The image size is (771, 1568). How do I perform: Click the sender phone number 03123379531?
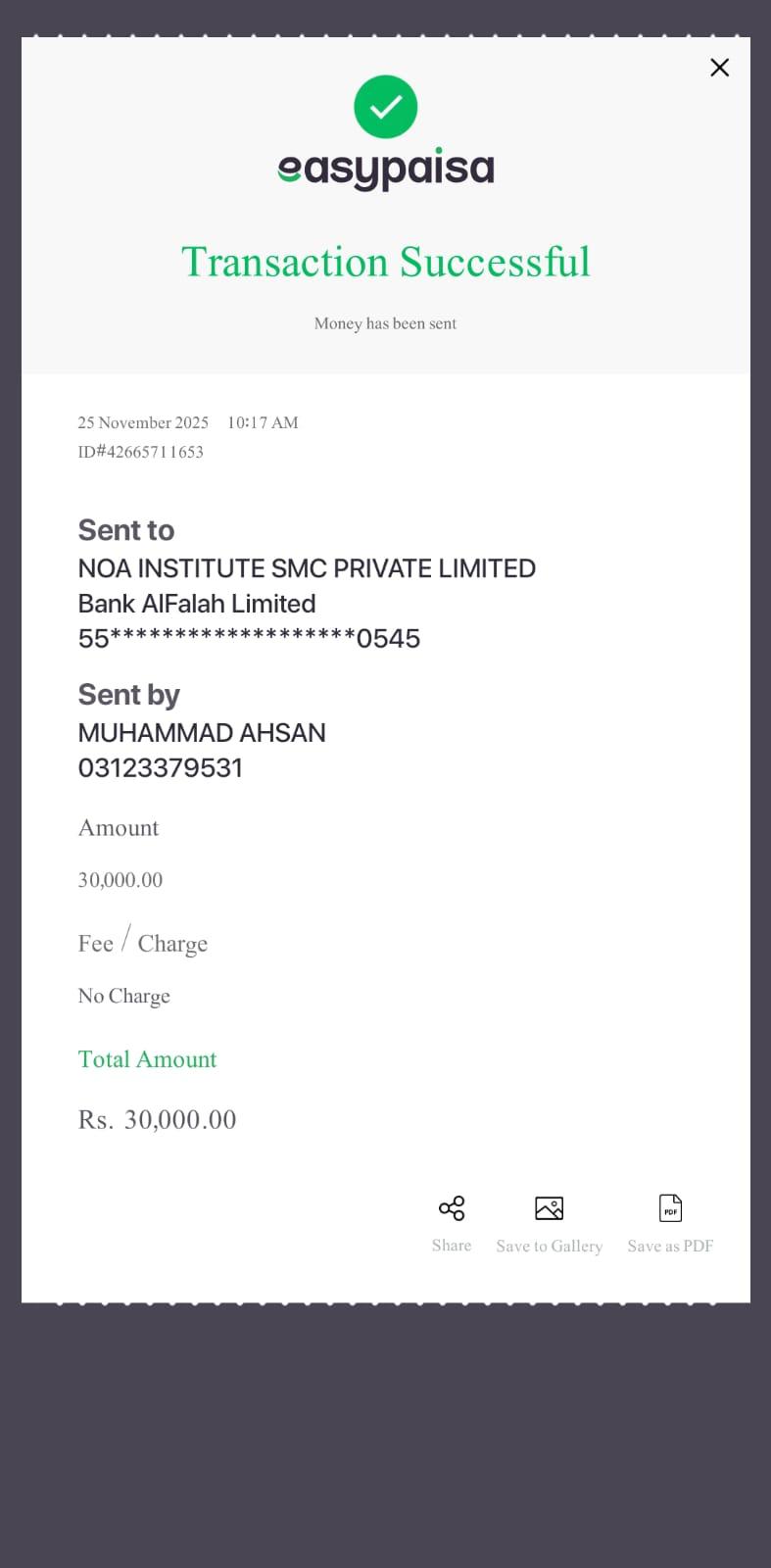click(161, 768)
